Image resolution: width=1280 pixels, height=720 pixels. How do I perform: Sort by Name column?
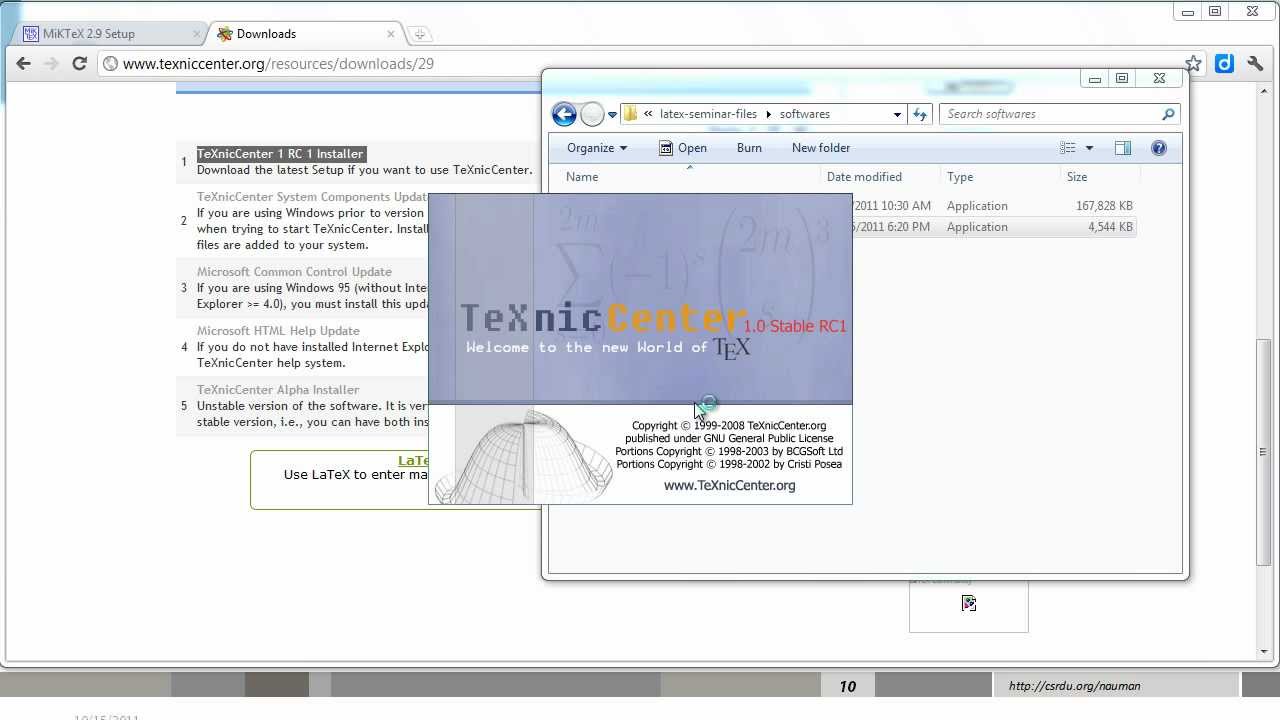pyautogui.click(x=689, y=177)
